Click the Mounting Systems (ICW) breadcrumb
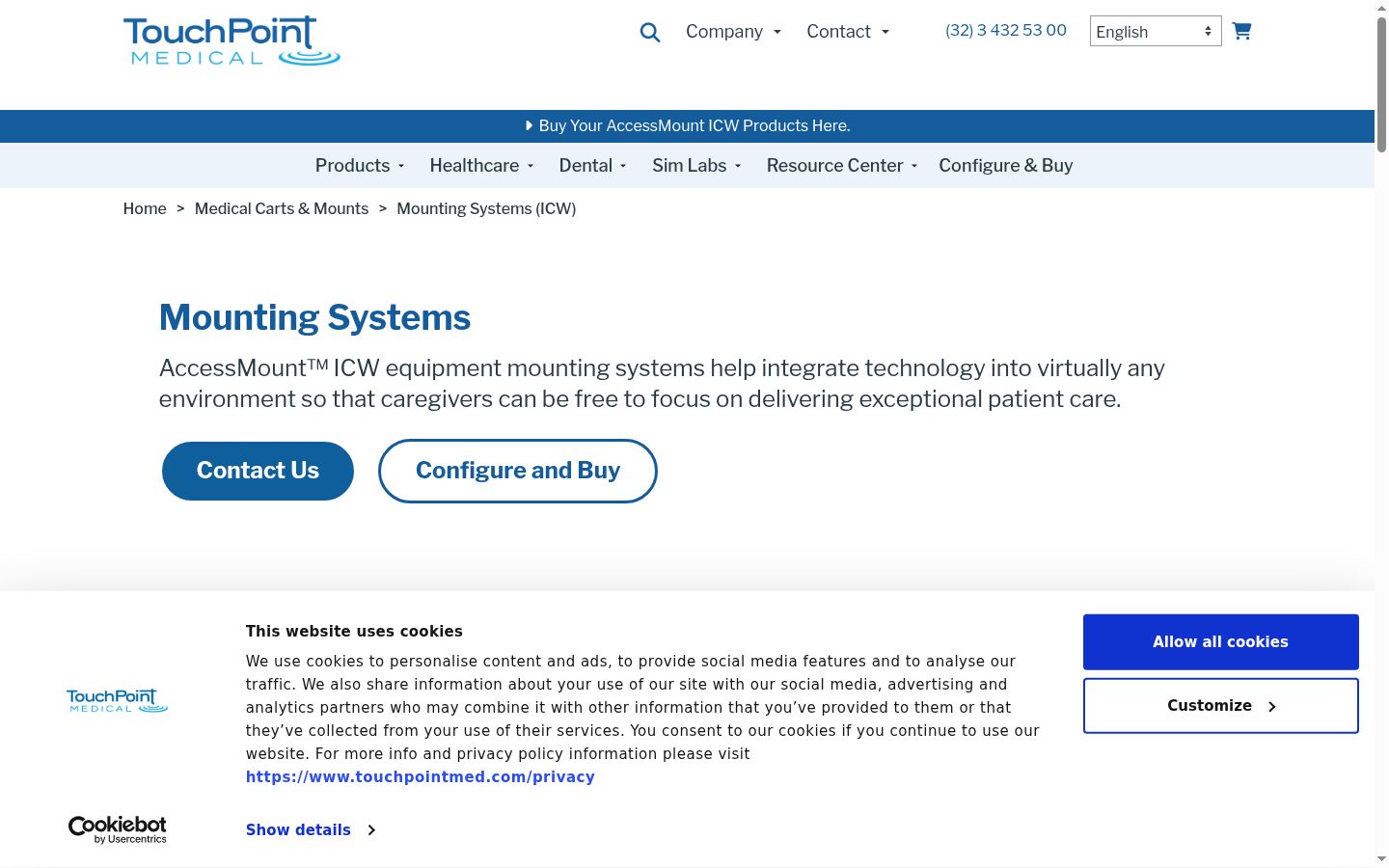Viewport: 1389px width, 868px height. [486, 209]
